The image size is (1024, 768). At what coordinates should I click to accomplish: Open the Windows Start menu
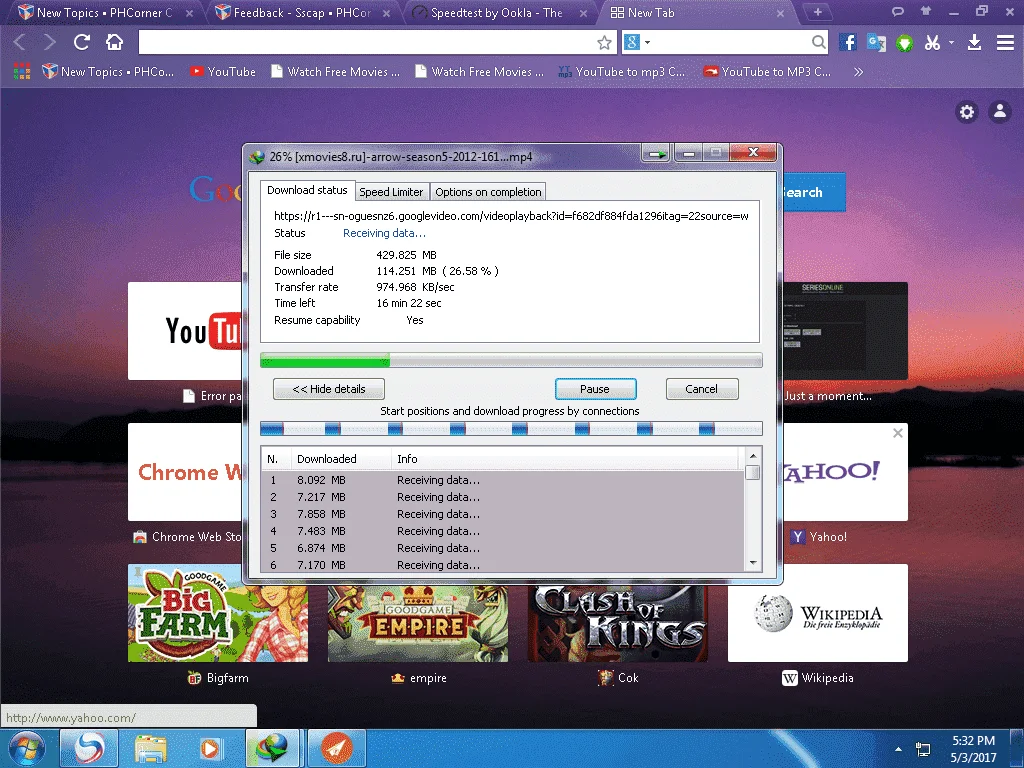coord(27,748)
